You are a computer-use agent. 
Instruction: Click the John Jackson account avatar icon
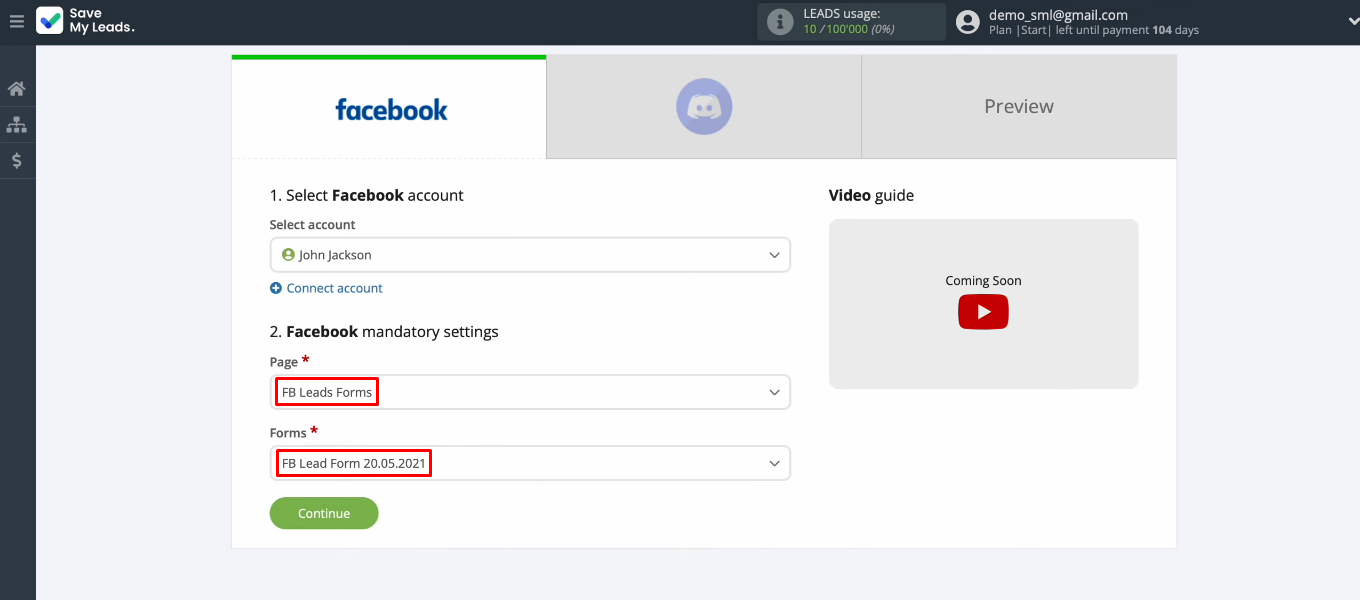[289, 255]
